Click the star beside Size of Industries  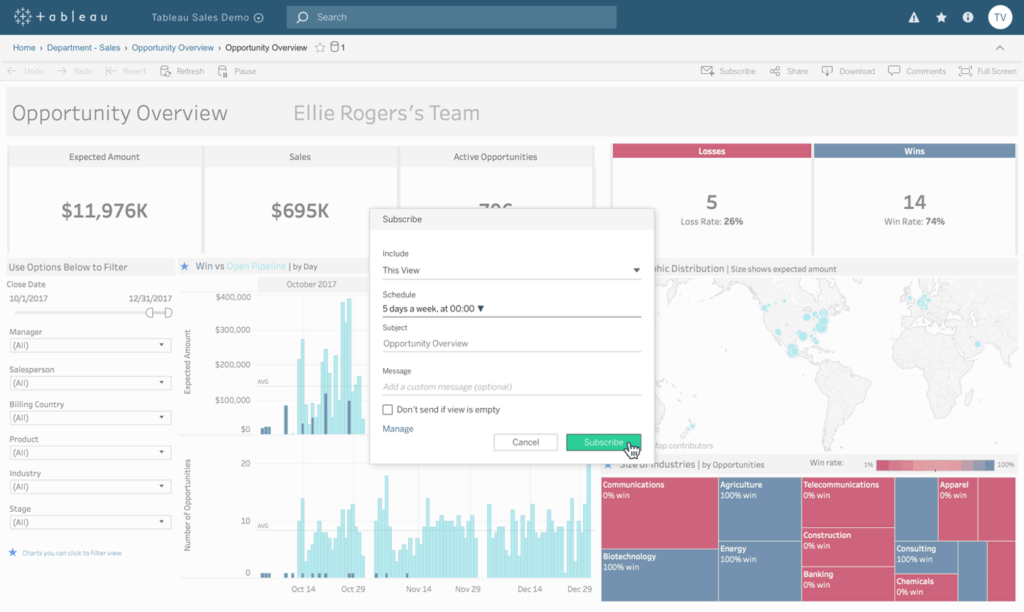609,465
